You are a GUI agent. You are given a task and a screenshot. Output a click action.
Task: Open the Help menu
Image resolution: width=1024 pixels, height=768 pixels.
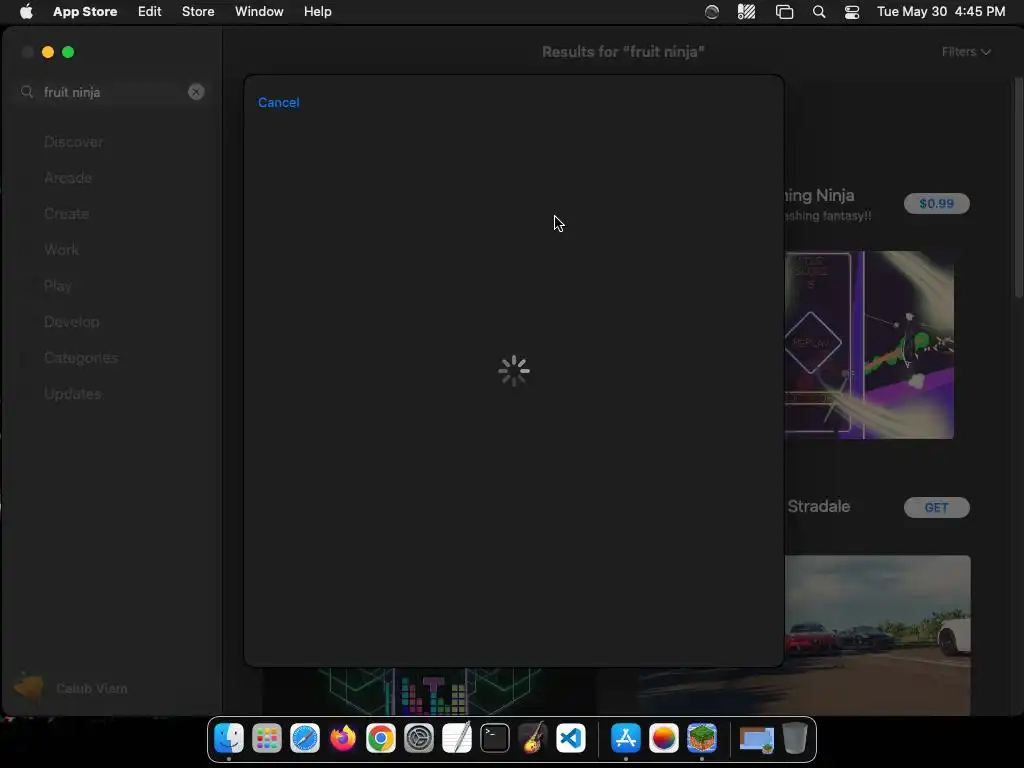click(317, 12)
